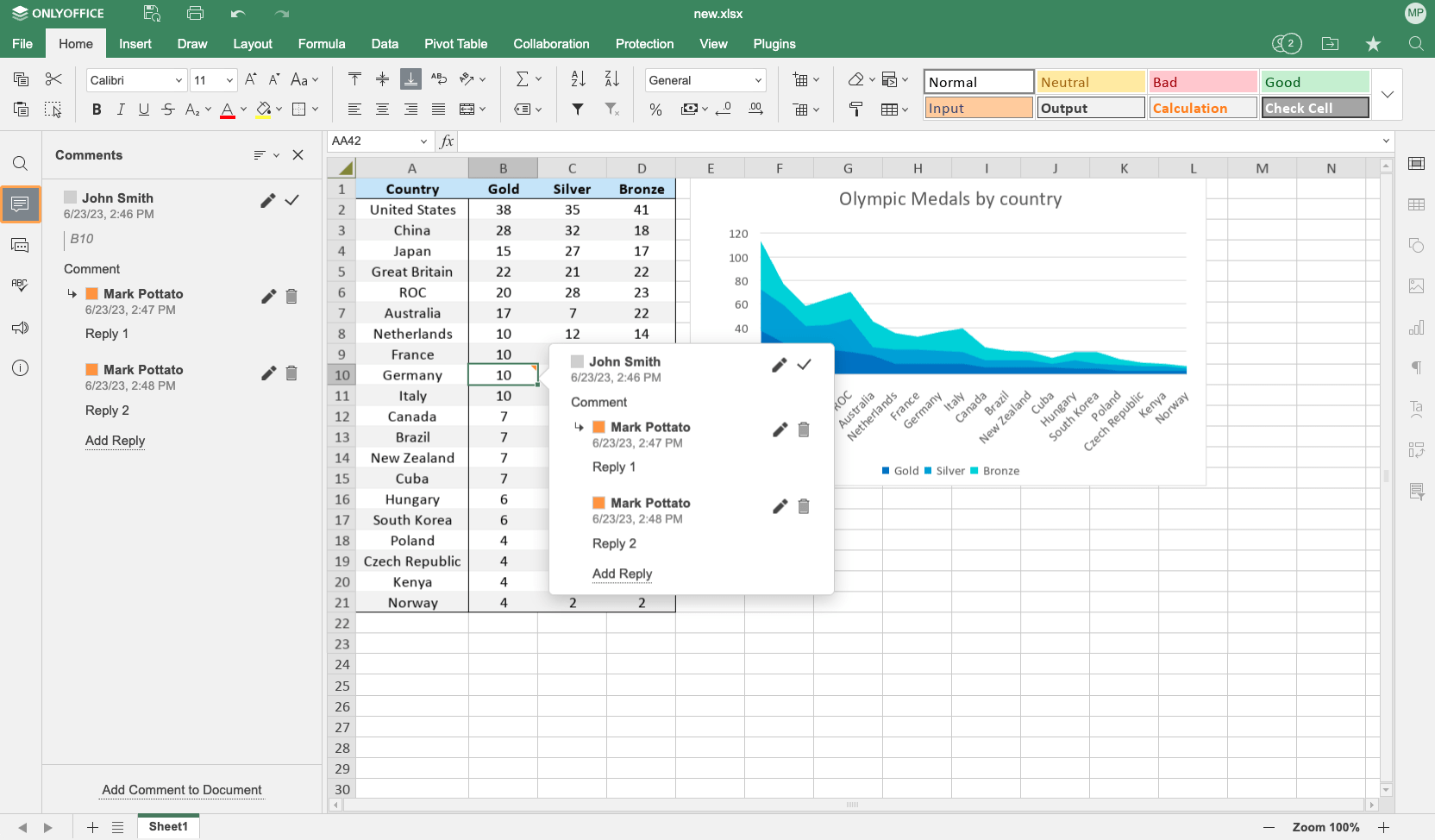Open font size dropdown
The width and height of the screenshot is (1435, 840).
[x=229, y=80]
